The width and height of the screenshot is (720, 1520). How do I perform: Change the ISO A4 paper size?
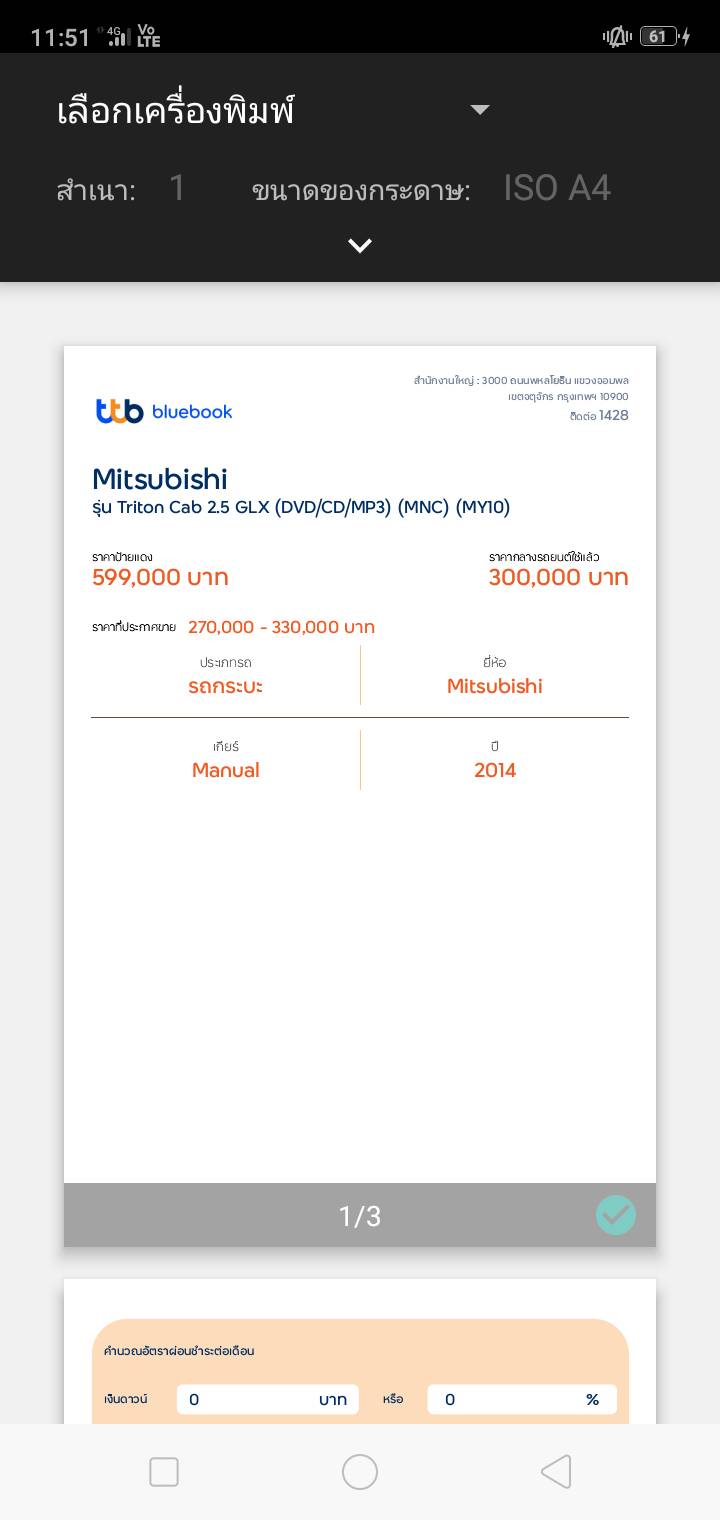tap(557, 188)
